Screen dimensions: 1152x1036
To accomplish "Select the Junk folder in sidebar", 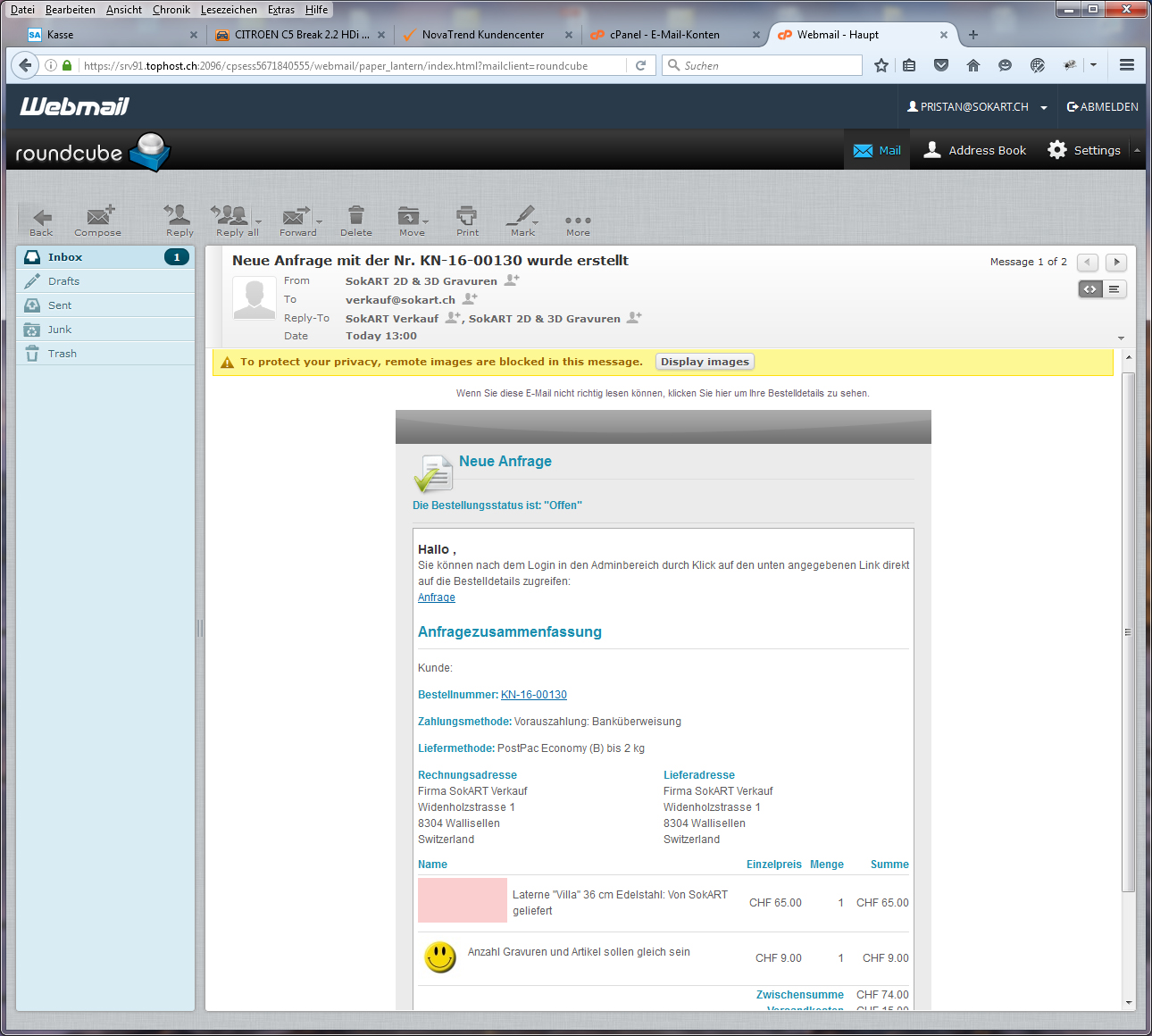I will [60, 330].
